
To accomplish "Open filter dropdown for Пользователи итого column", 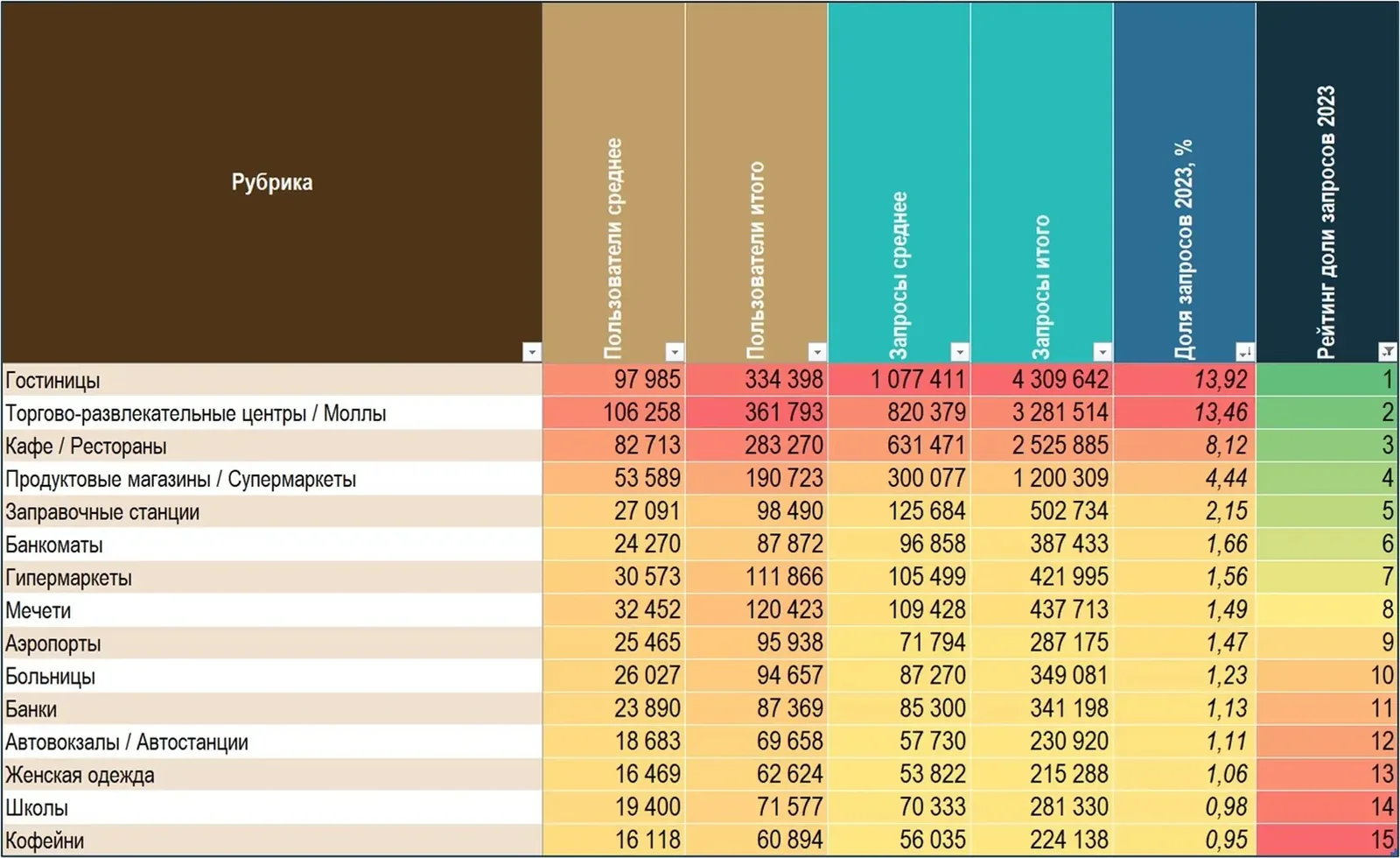I will pos(816,352).
